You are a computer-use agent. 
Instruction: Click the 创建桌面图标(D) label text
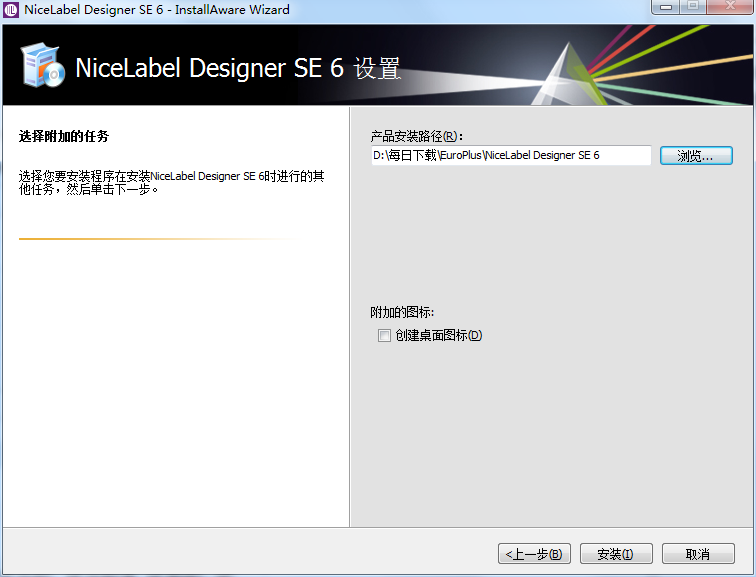pyautogui.click(x=438, y=336)
